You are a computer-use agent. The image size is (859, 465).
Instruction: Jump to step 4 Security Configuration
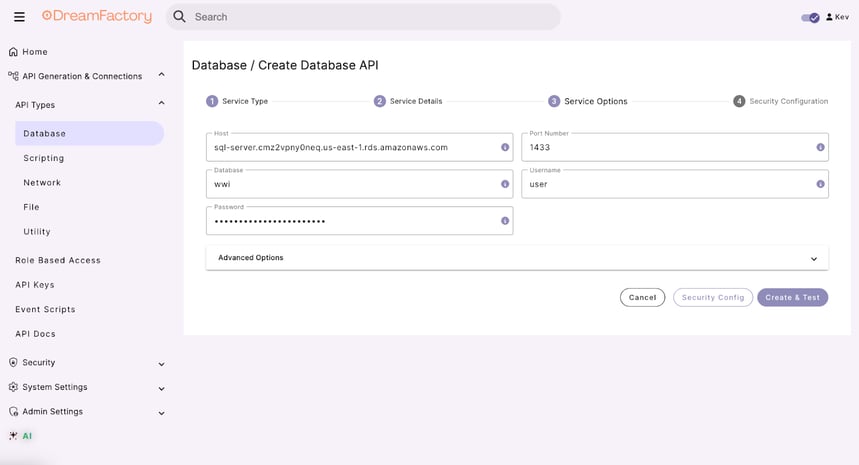point(781,101)
